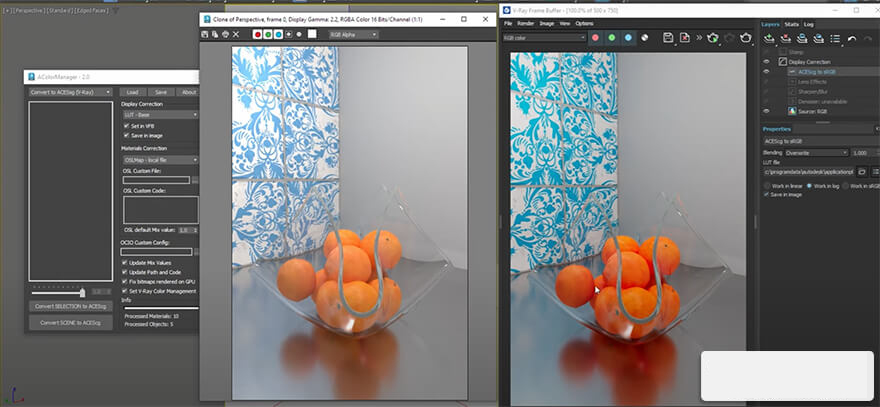Viewport: 880px width, 407px height.
Task: Toggle Source: RGB layer visibility eye
Action: tap(766, 111)
